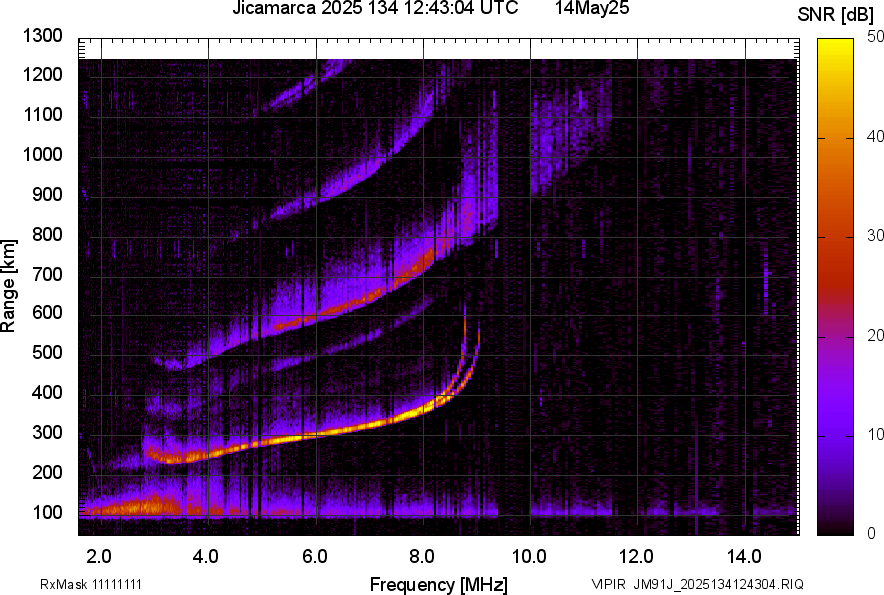The height and width of the screenshot is (595, 884).
Task: Click the 200 range tick label
Action: click(x=47, y=472)
